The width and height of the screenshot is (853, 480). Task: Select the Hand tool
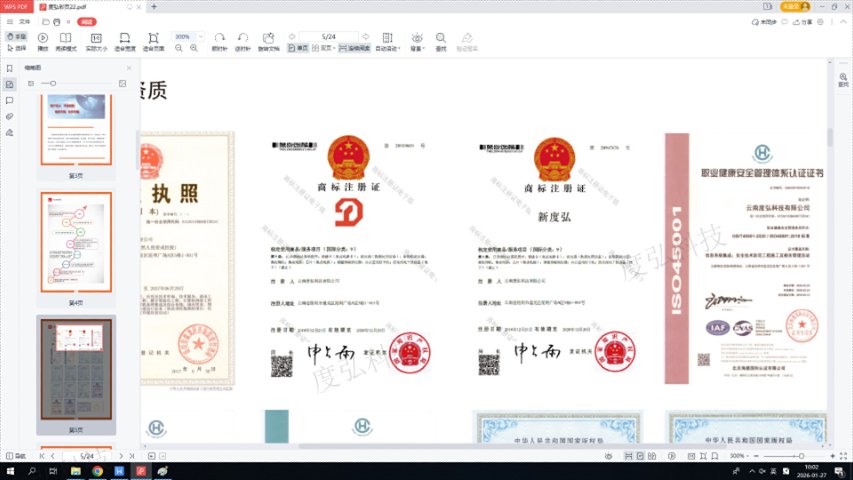click(16, 36)
